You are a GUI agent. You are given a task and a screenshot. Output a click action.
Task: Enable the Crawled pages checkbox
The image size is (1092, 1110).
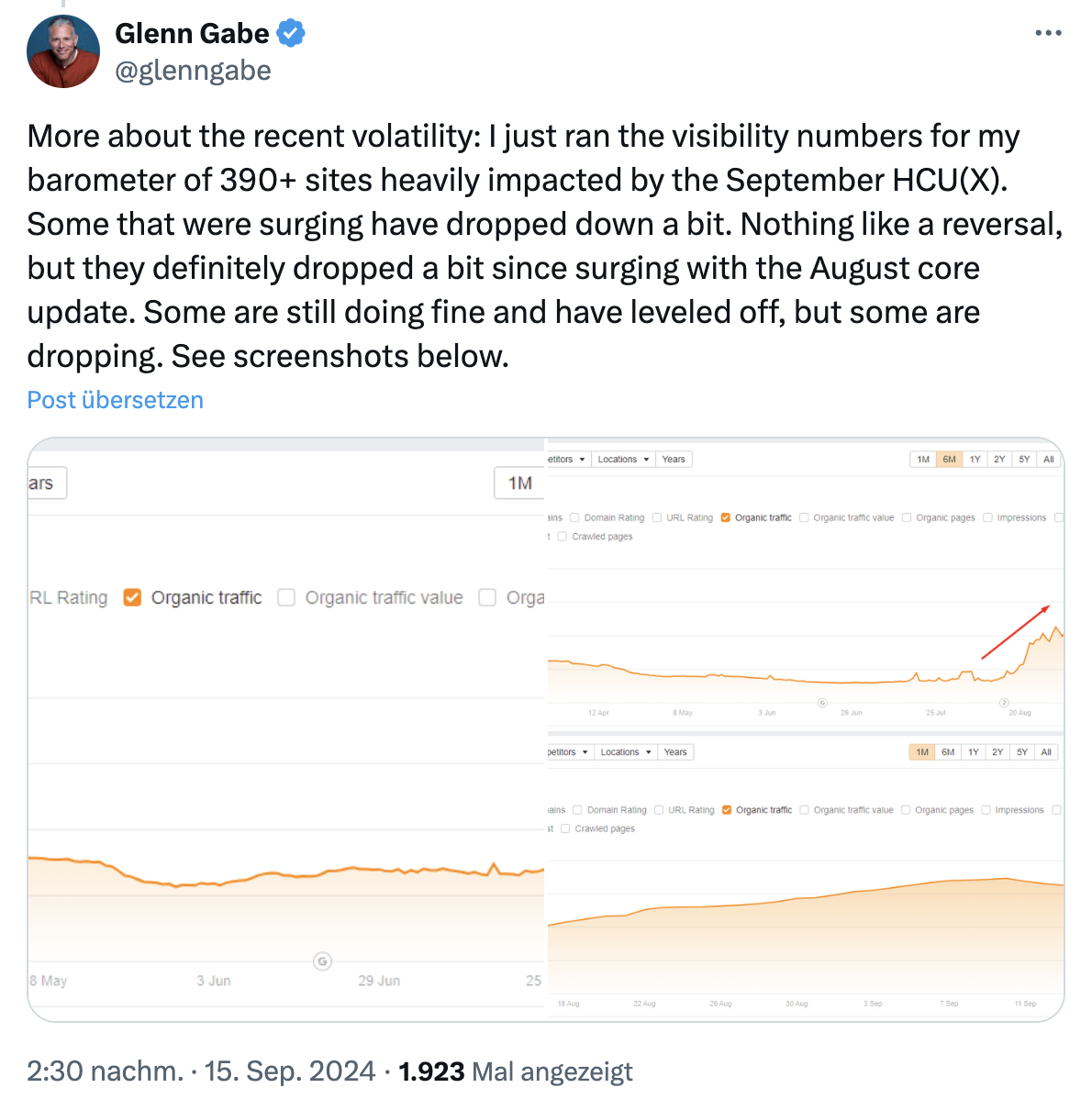point(562,536)
